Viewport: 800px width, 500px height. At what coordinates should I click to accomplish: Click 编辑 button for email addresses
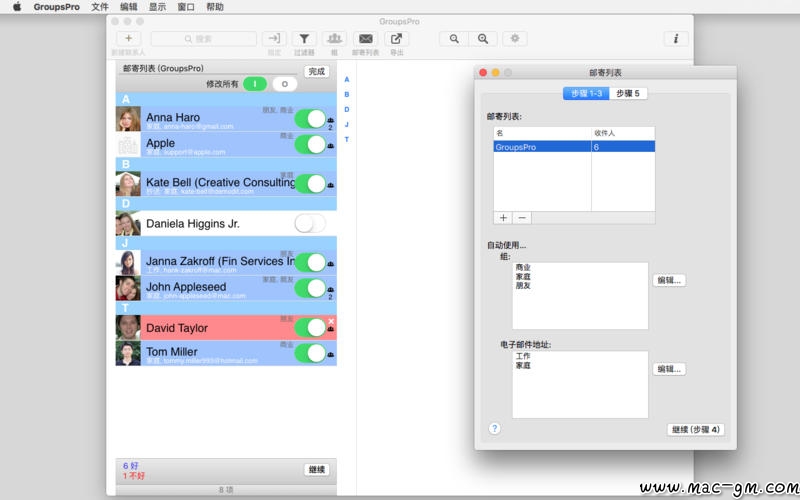point(669,369)
